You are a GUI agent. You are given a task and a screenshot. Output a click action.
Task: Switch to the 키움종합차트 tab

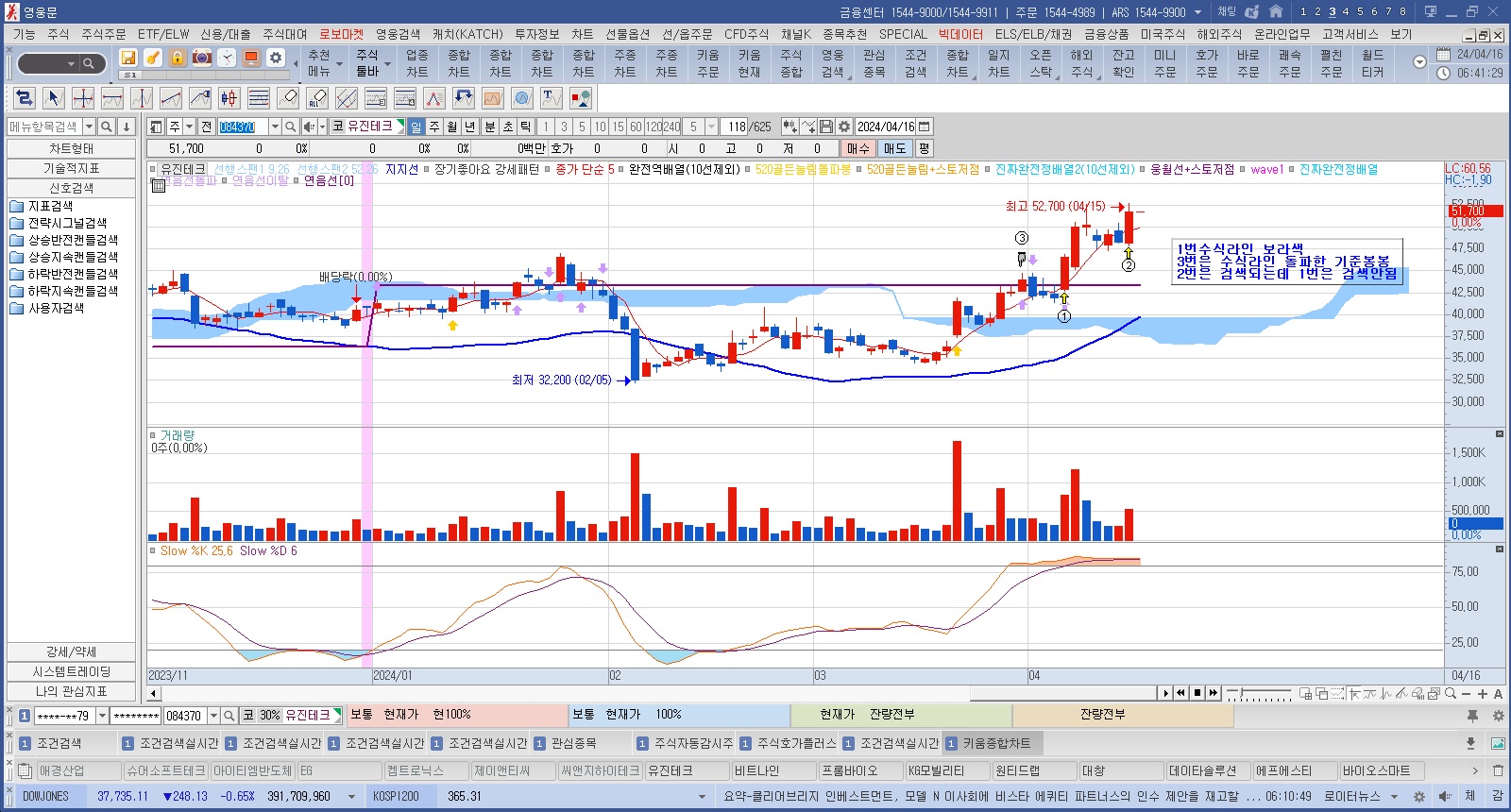coord(995,744)
